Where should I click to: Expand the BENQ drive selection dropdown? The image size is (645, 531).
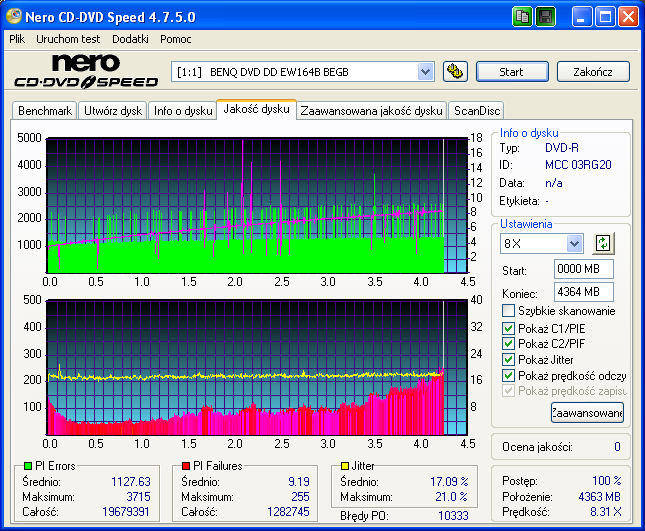pyautogui.click(x=425, y=72)
